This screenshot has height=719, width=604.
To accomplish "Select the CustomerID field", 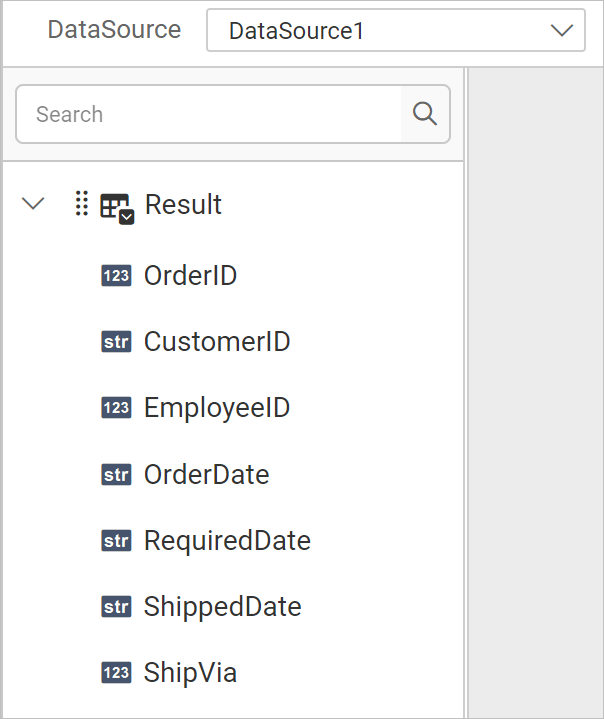I will tap(217, 342).
